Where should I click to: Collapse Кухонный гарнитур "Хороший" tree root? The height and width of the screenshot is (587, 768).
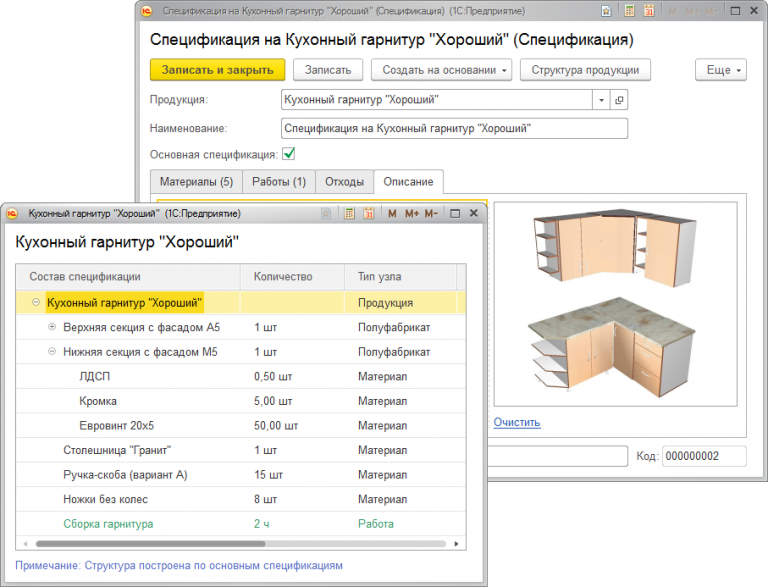point(36,302)
